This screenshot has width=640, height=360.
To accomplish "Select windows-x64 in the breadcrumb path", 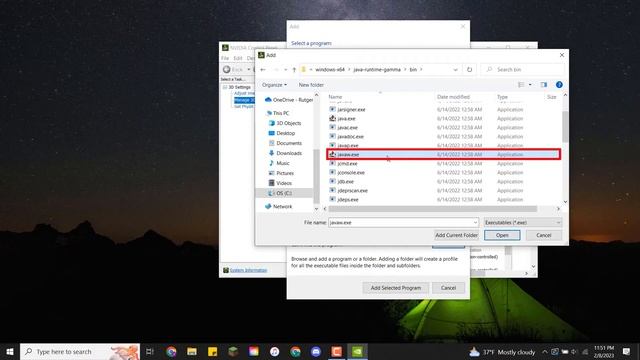I will pos(330,70).
